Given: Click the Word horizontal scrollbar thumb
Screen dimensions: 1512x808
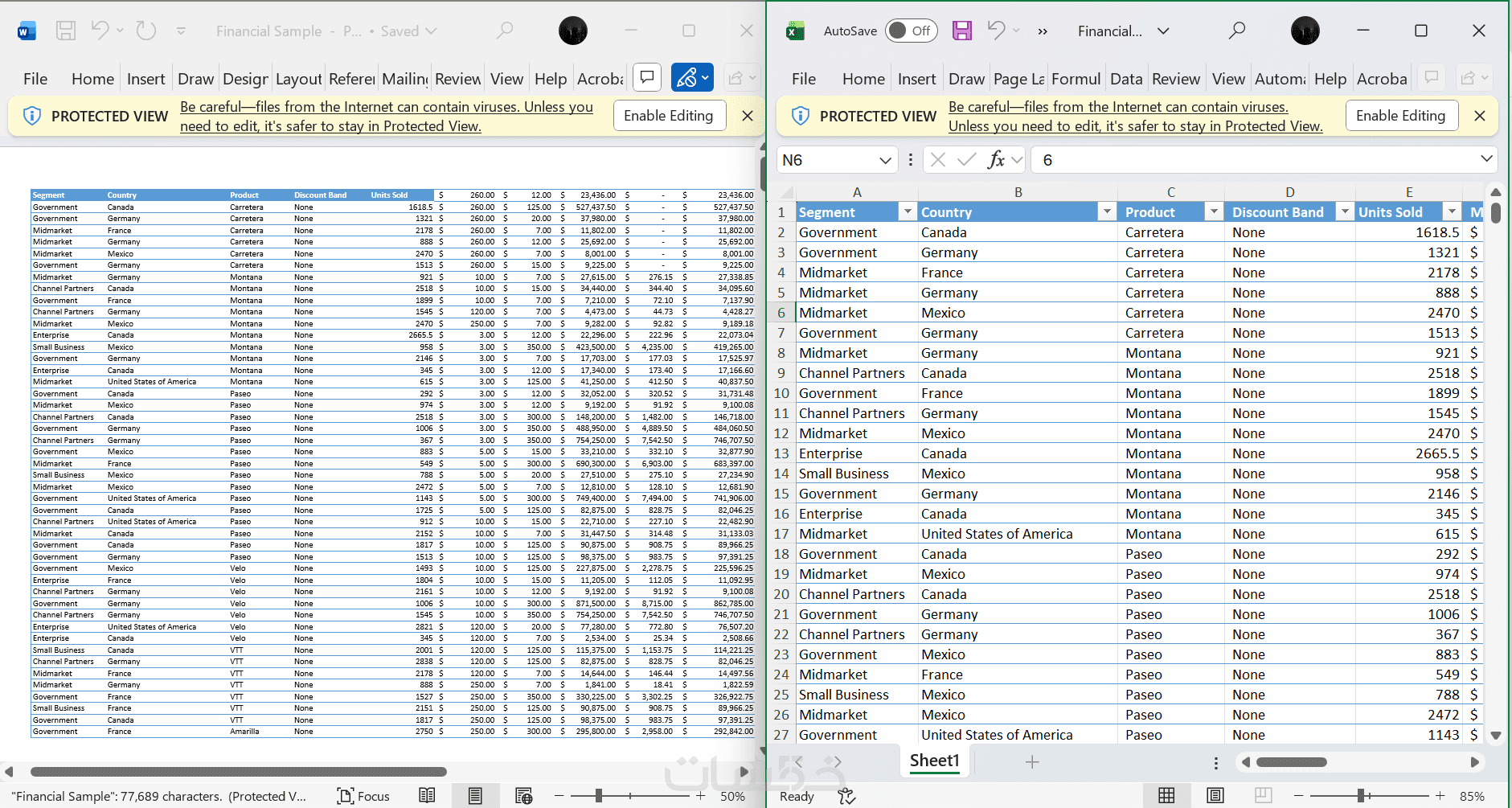Looking at the screenshot, I should coord(239,772).
